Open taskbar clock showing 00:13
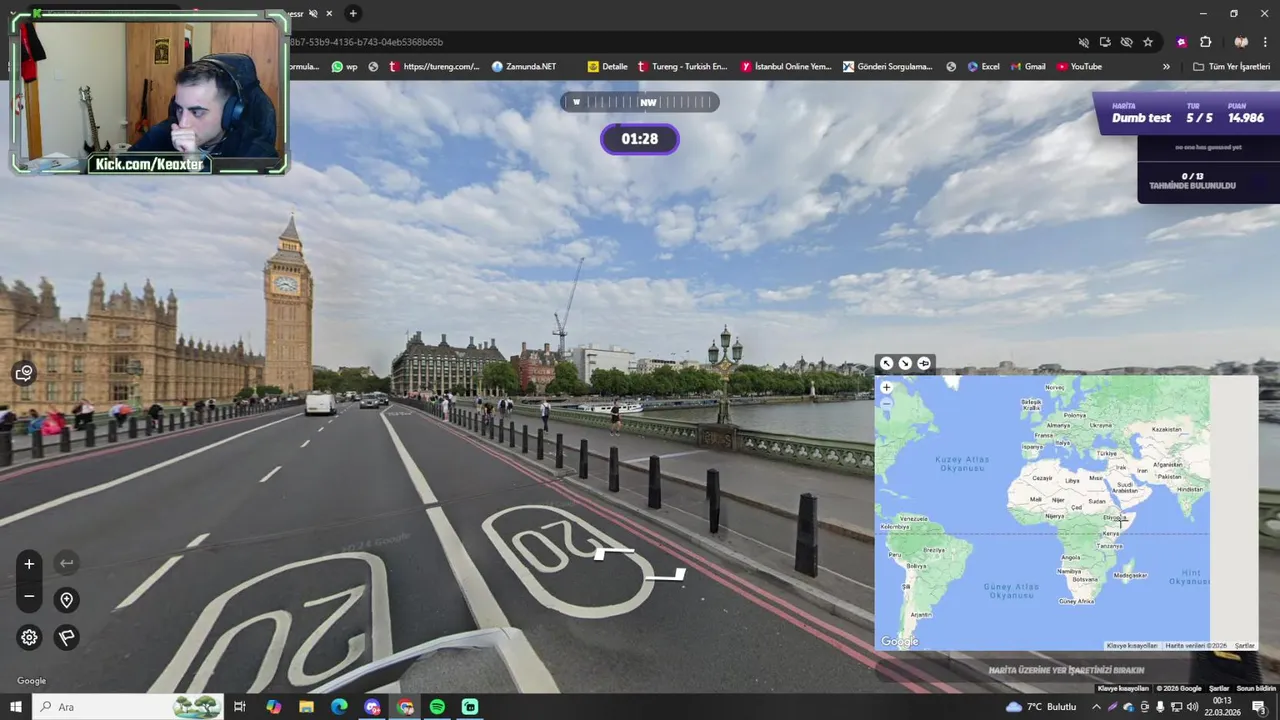Screen dimensions: 1280x720 (1222, 707)
